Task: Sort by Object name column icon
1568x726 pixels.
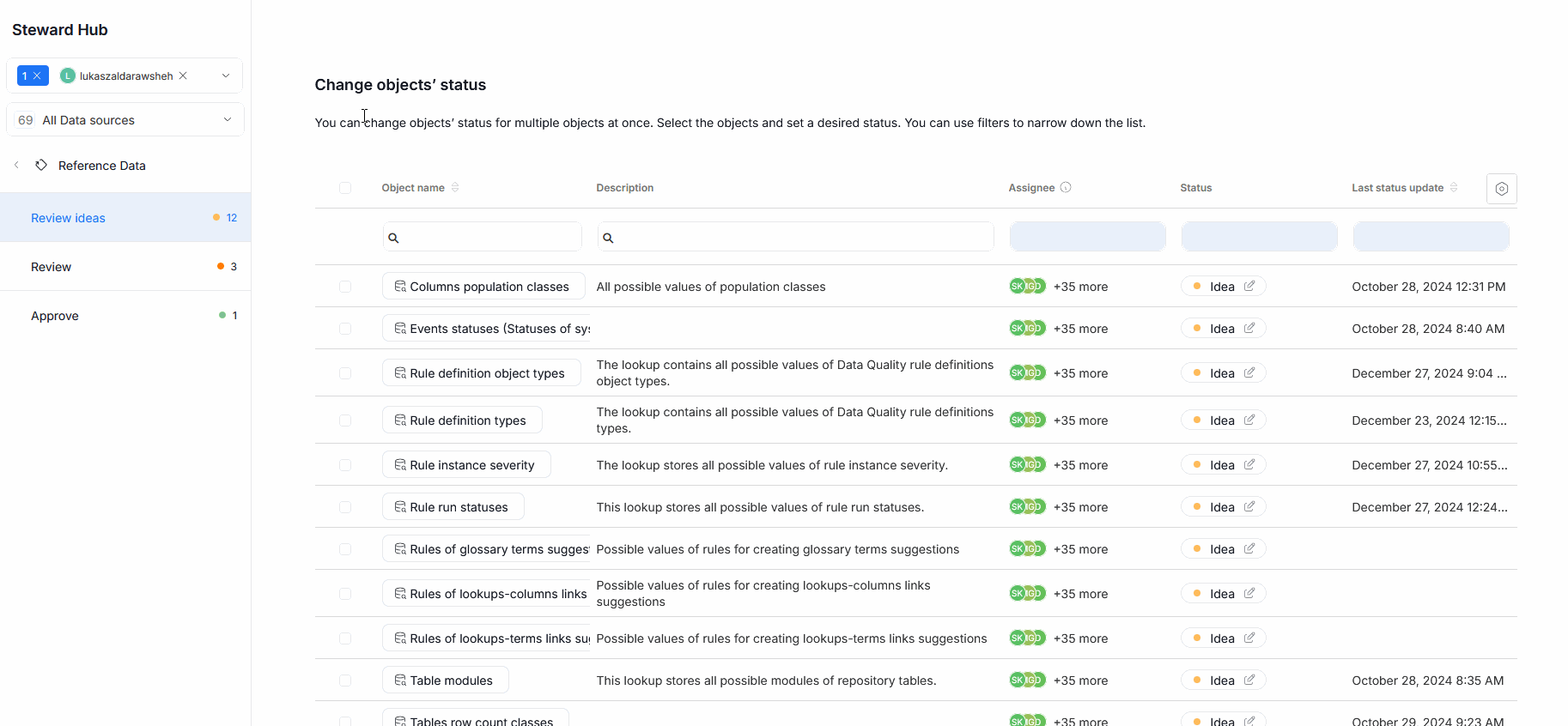Action: [x=455, y=187]
